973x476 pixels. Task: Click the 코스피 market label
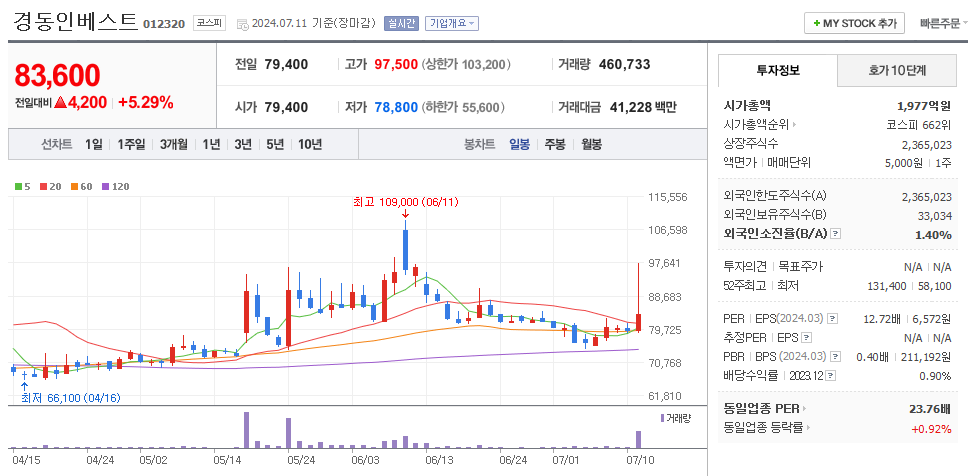point(209,24)
